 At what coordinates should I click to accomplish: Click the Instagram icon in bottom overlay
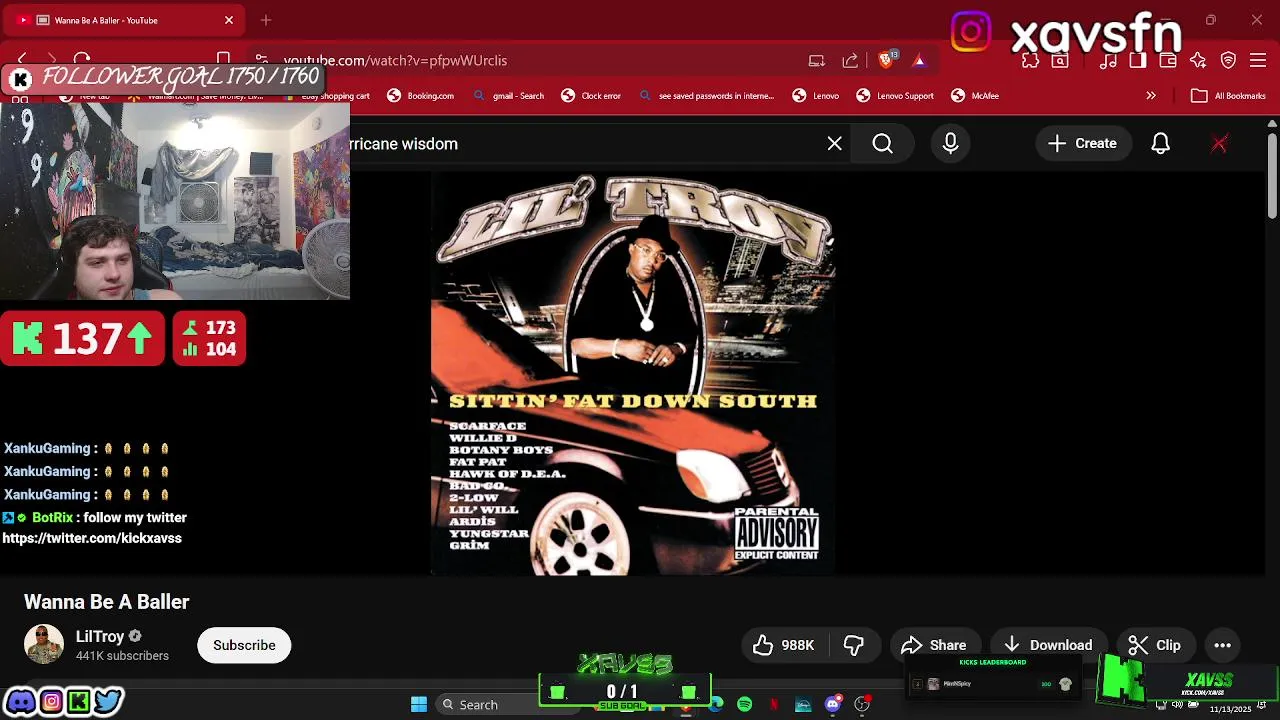coord(51,701)
